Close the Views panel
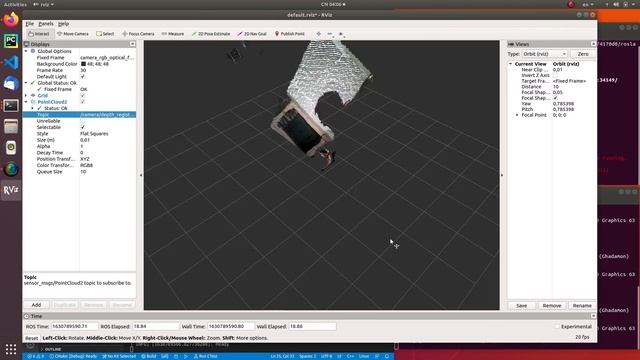This screenshot has width=640, height=360. pyautogui.click(x=593, y=44)
